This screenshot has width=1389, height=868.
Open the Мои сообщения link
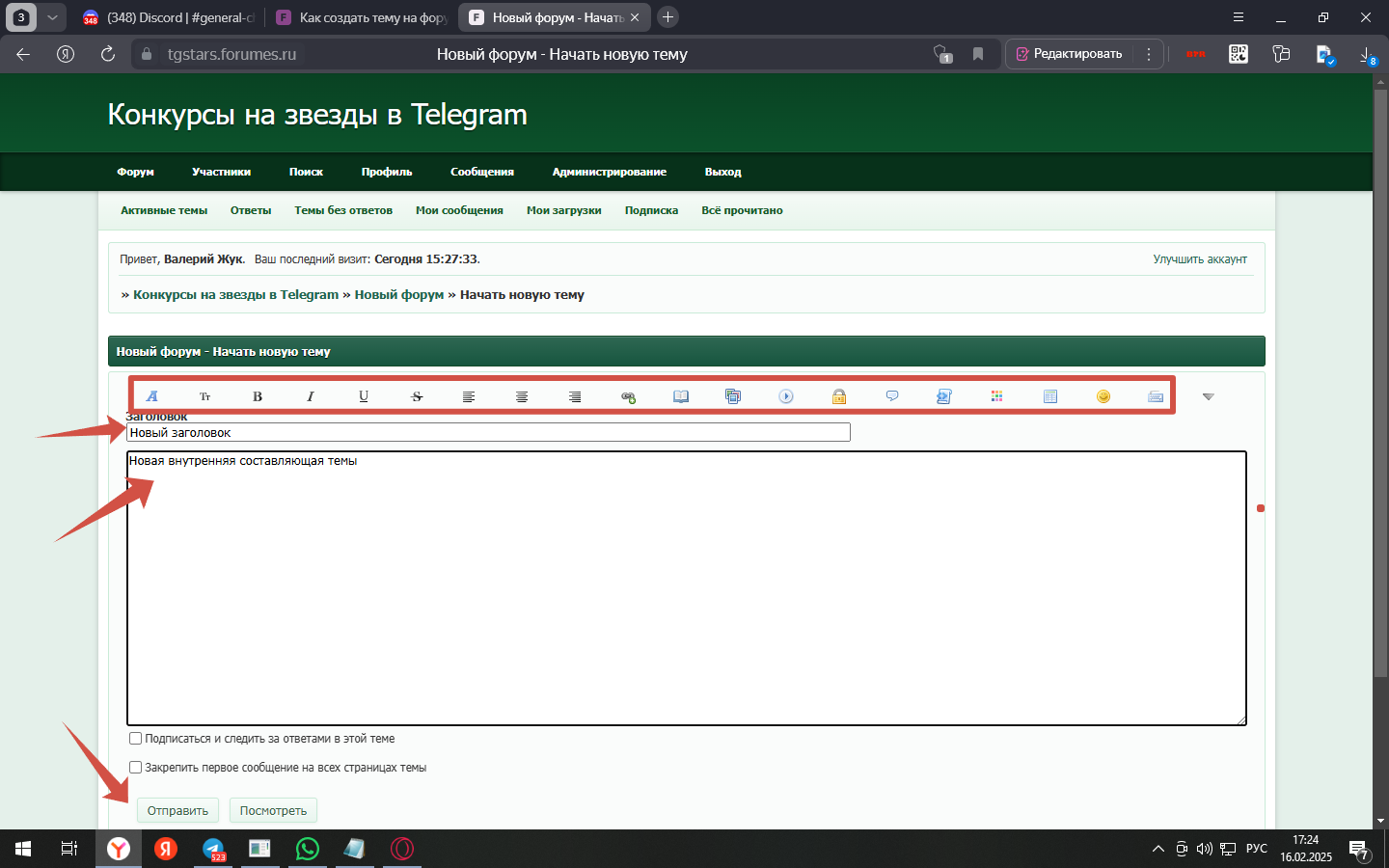point(459,210)
